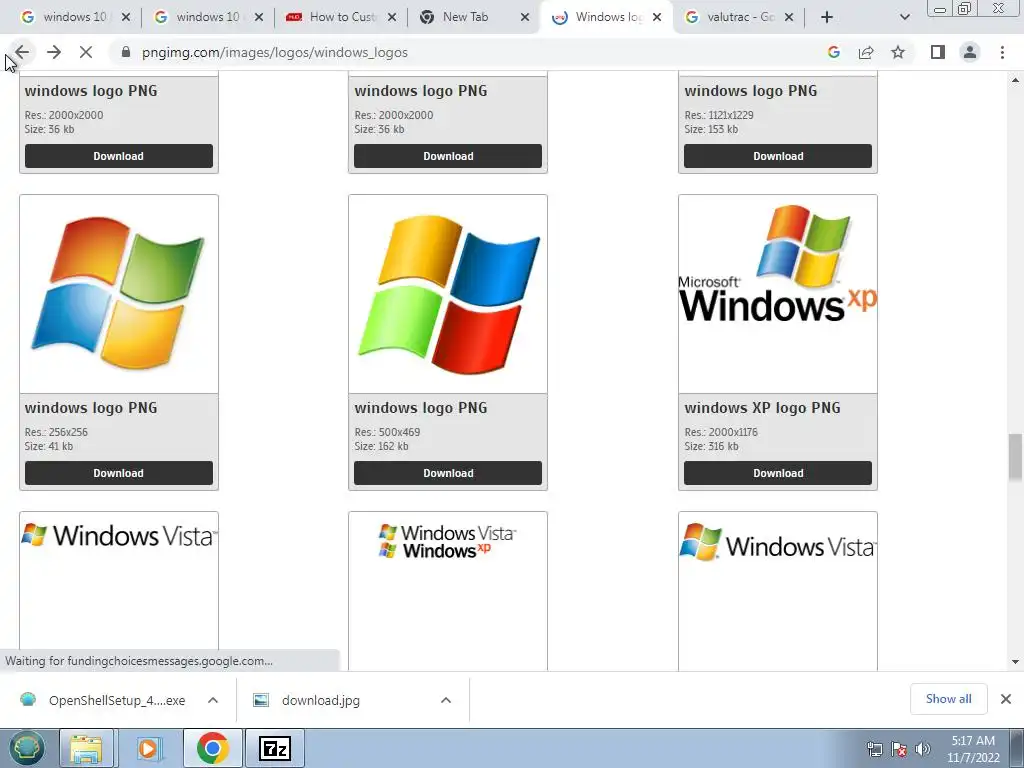Open the right-column Windows Vista logo thumbnail
Screen dimensions: 1024x768
tap(778, 543)
